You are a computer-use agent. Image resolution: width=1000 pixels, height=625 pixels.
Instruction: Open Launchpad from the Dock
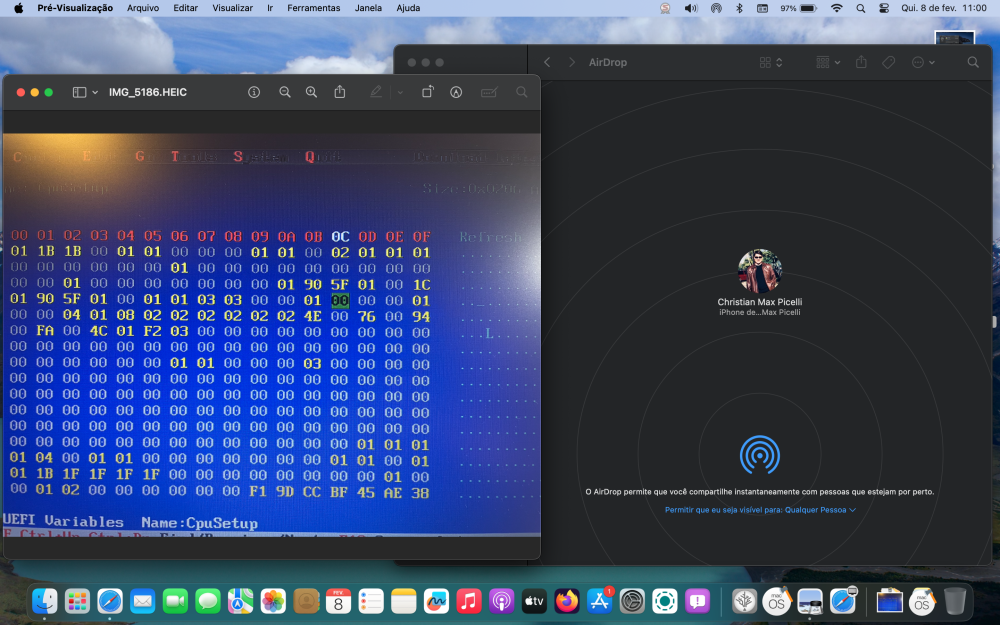click(77, 601)
